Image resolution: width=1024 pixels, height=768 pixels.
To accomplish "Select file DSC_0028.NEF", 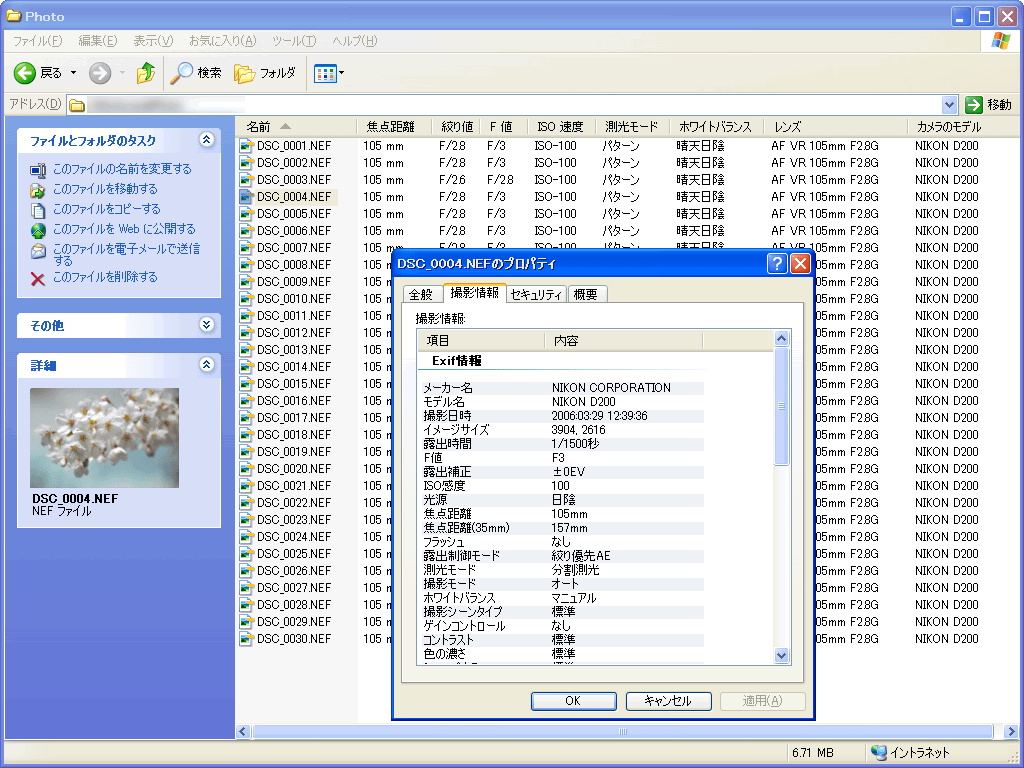I will click(294, 604).
